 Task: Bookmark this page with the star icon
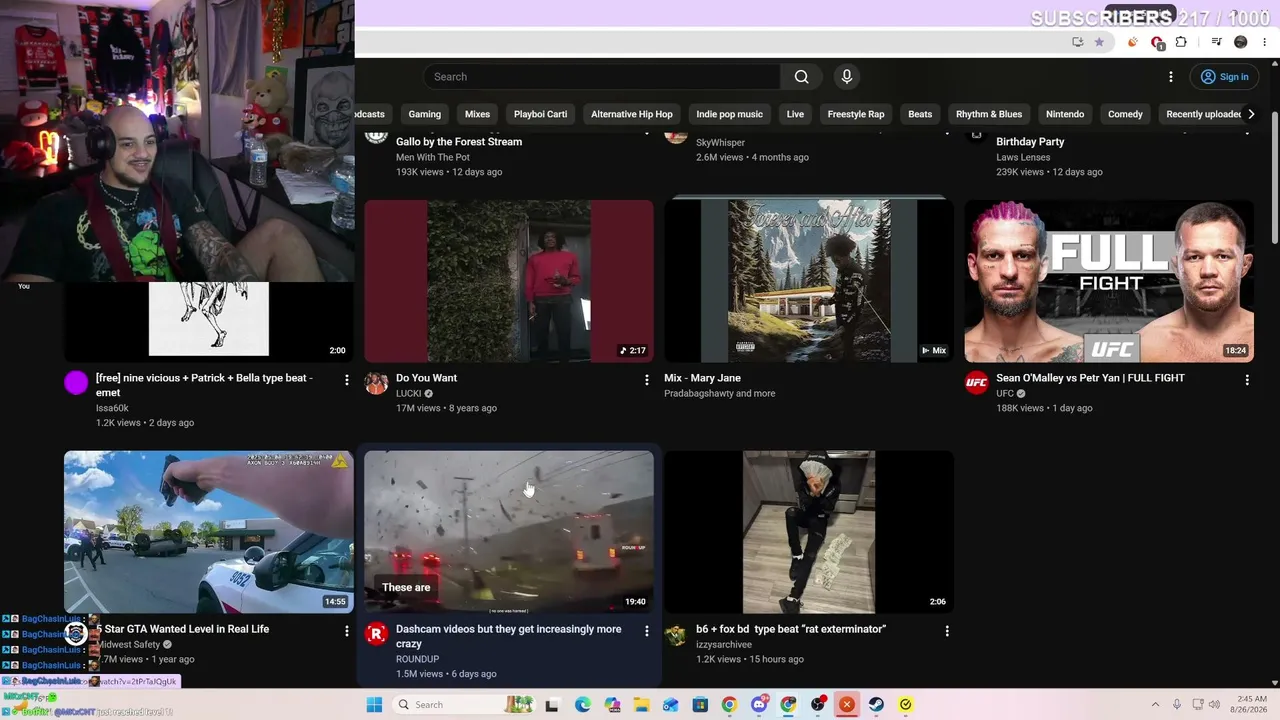pos(1099,42)
